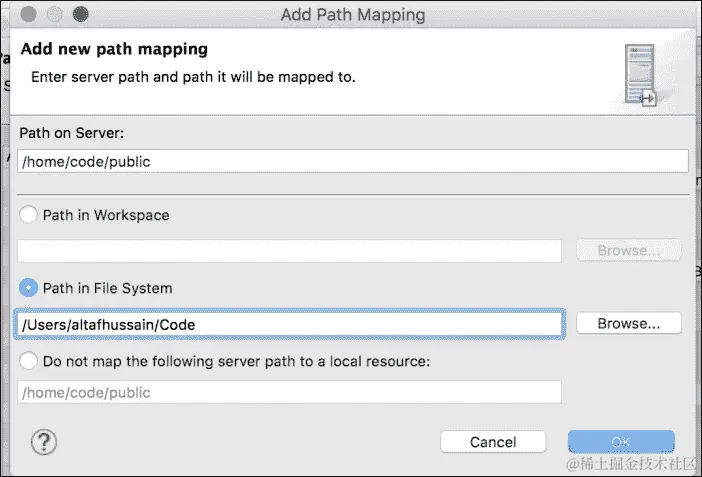Focus the Path in Workspace text field
The image size is (702, 477).
289,251
